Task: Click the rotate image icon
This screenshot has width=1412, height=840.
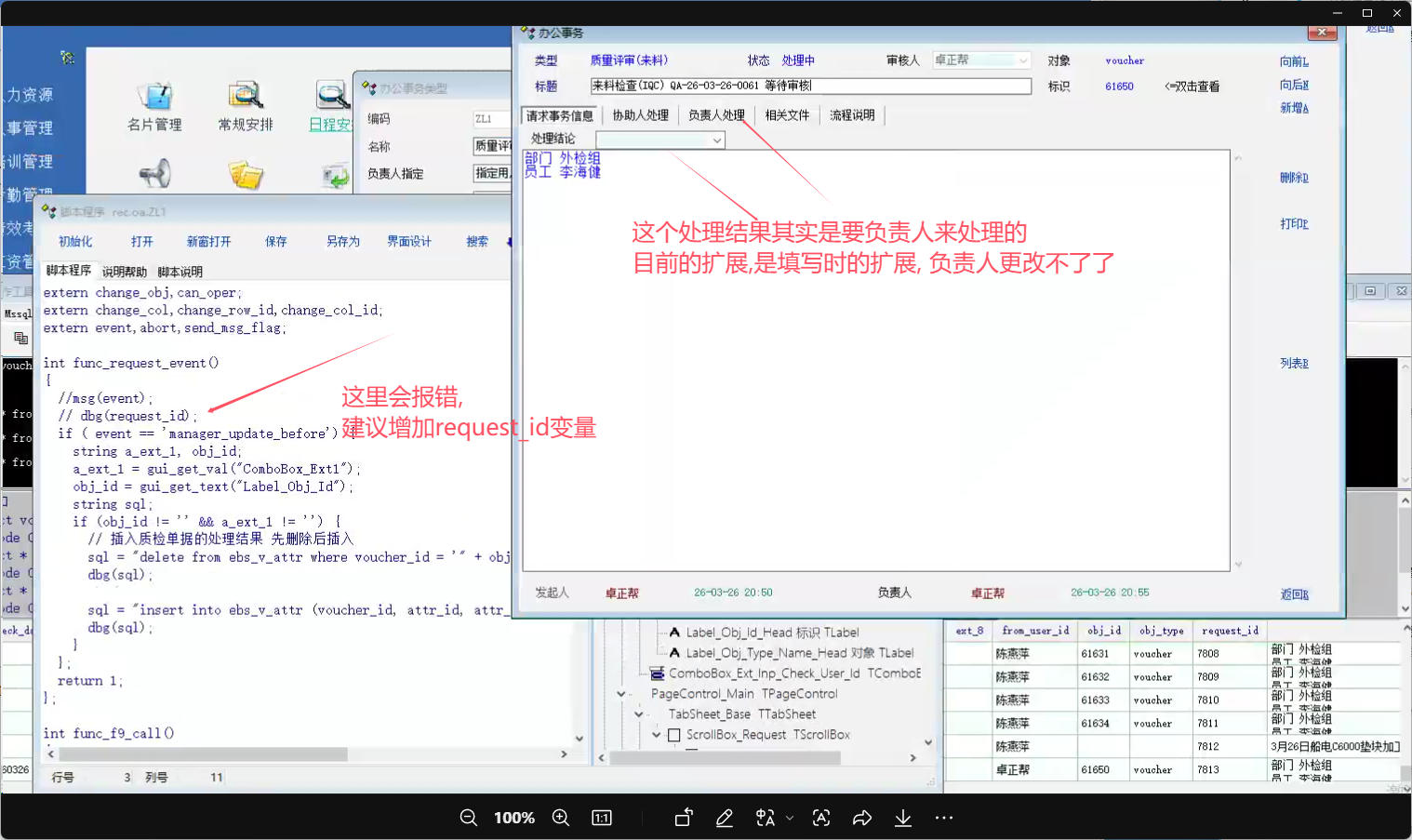Action: coord(684,818)
